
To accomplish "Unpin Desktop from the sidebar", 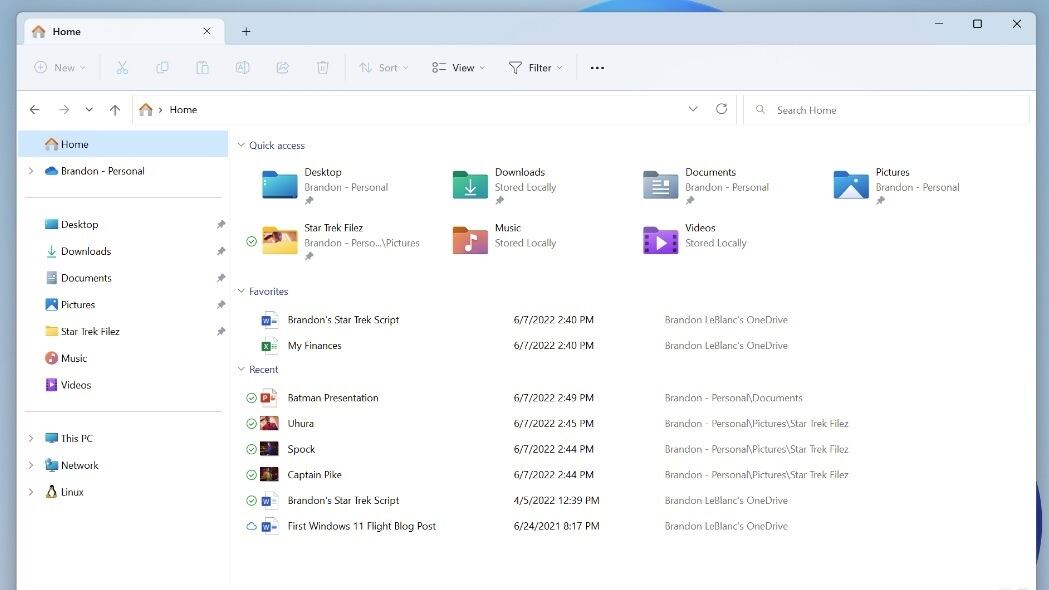I will (221, 225).
